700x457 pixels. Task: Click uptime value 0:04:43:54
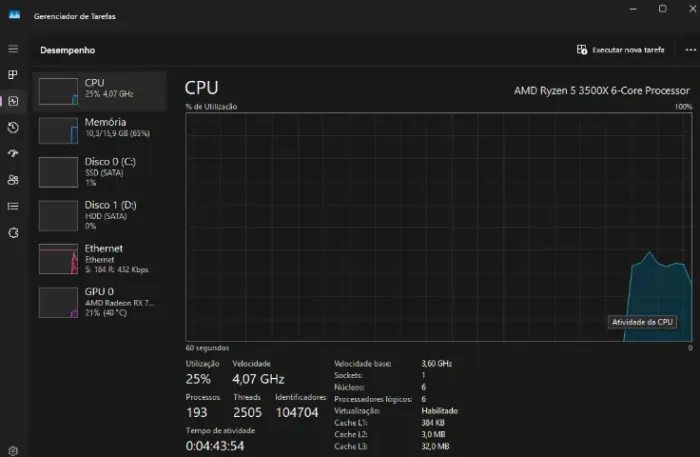215,446
